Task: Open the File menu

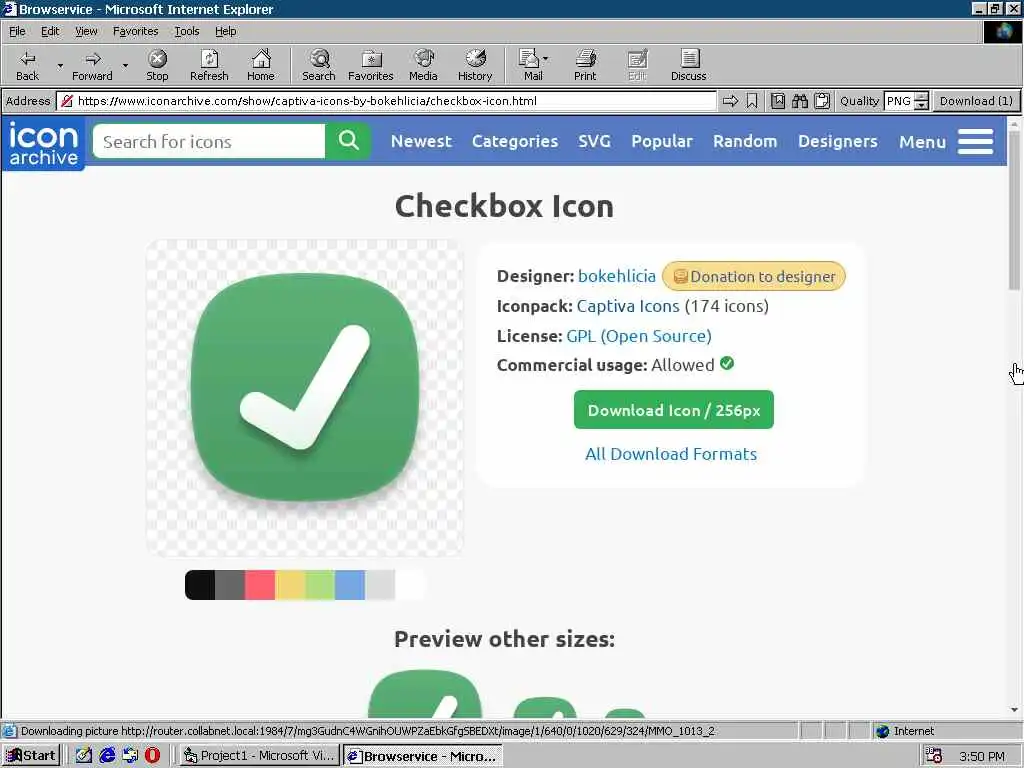Action: (x=17, y=31)
